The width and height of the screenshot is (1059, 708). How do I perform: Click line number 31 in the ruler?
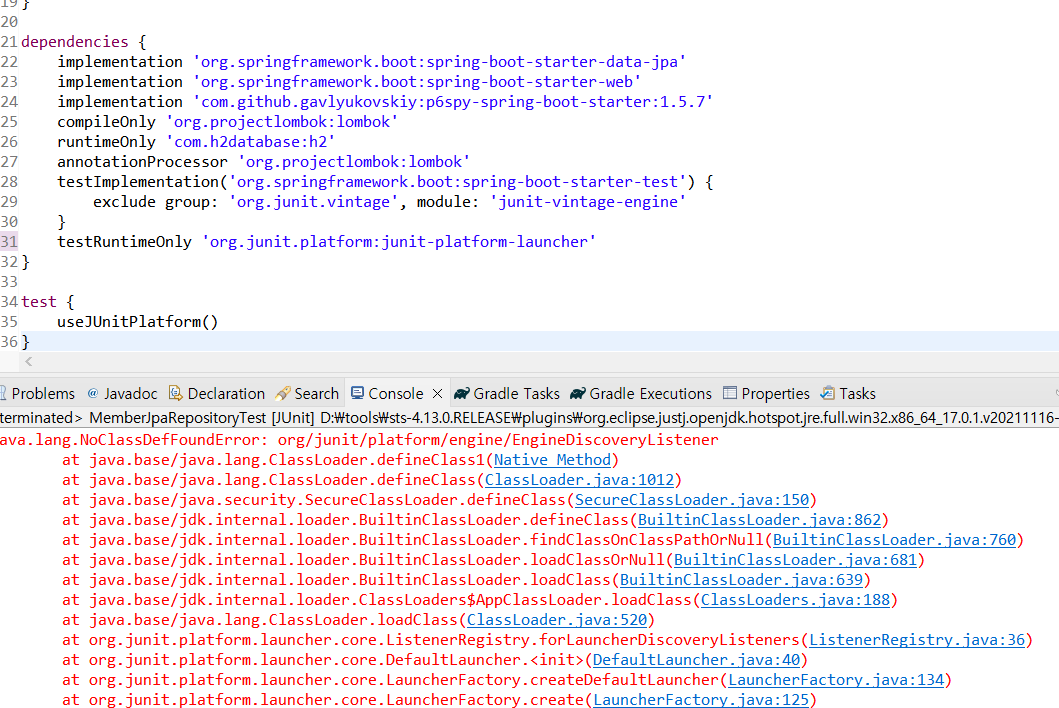pyautogui.click(x=10, y=241)
